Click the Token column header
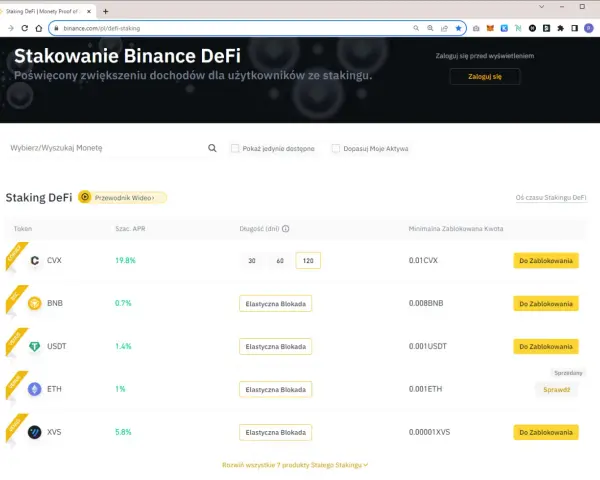This screenshot has width=600, height=480. 23,229
